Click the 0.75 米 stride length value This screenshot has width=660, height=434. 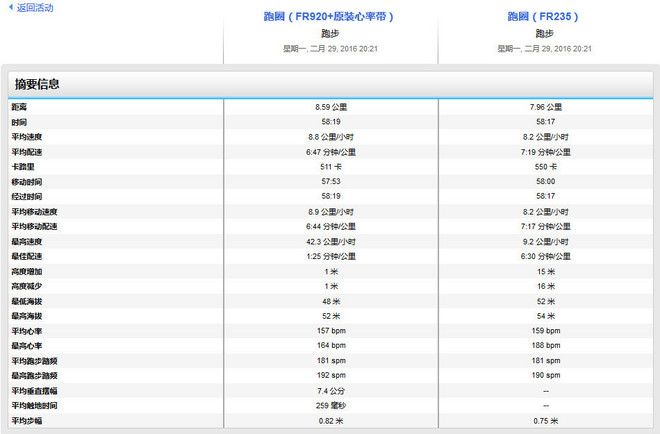click(546, 421)
